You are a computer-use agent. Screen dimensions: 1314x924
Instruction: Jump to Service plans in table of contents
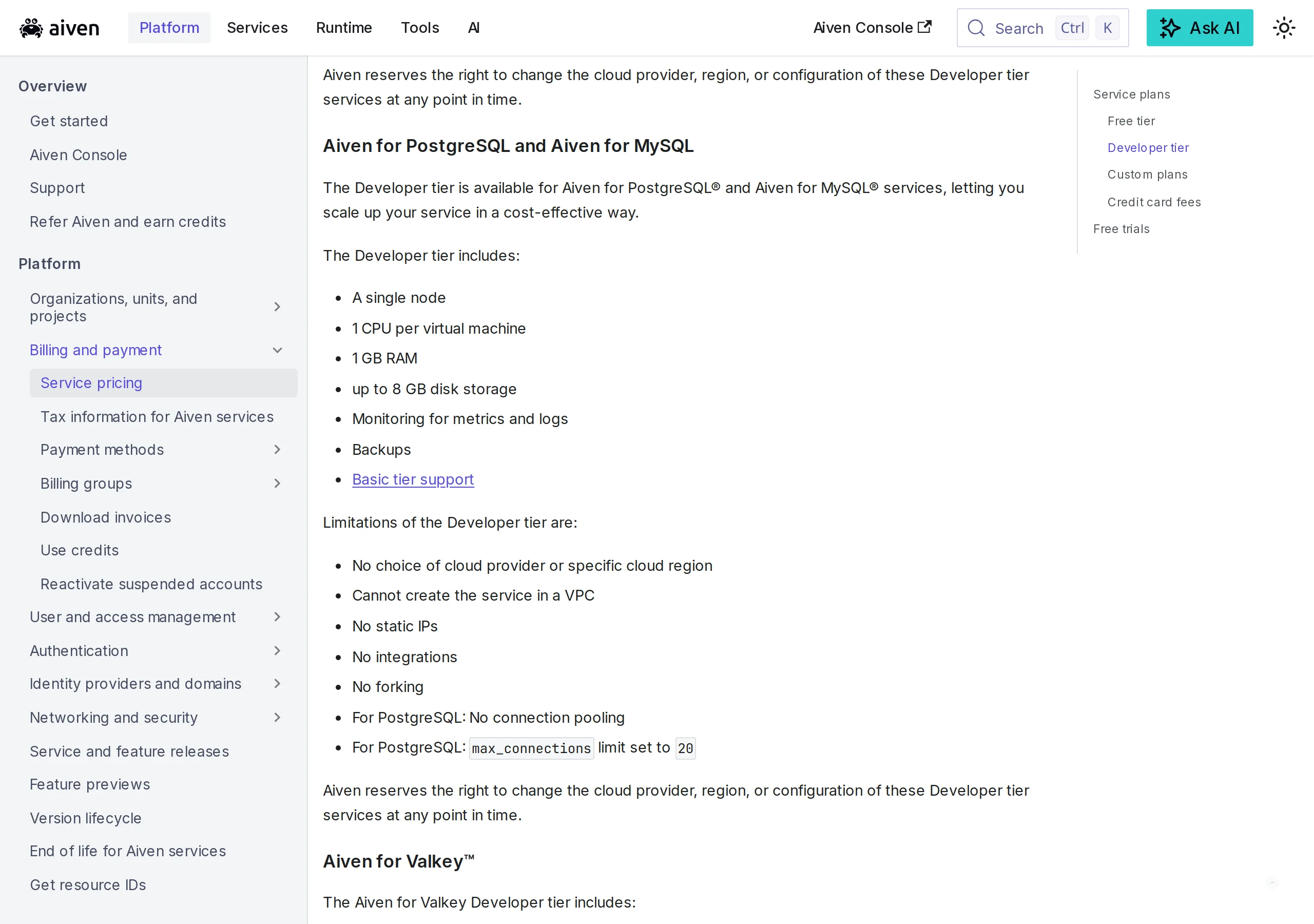[1131, 94]
